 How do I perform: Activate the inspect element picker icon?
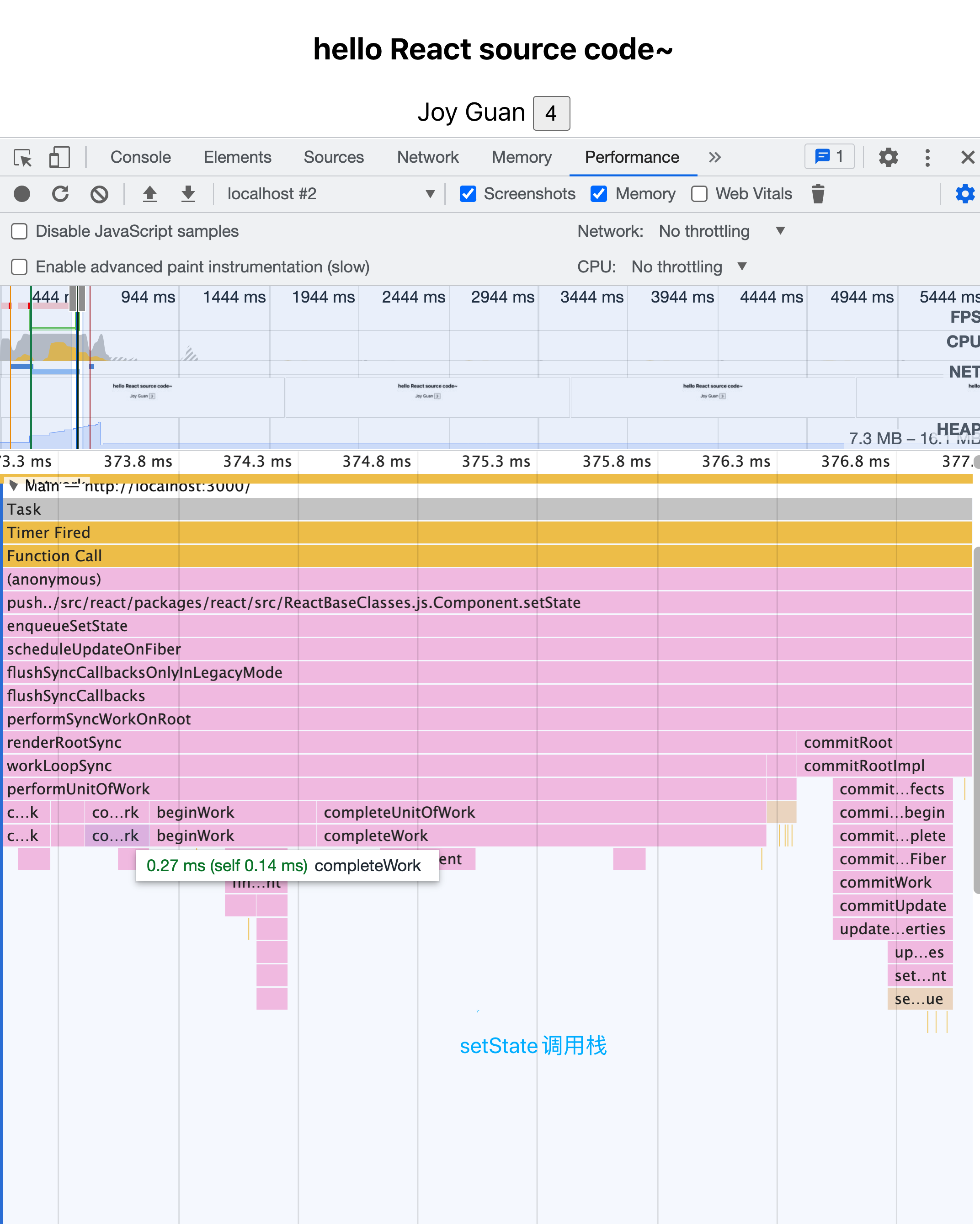coord(23,157)
